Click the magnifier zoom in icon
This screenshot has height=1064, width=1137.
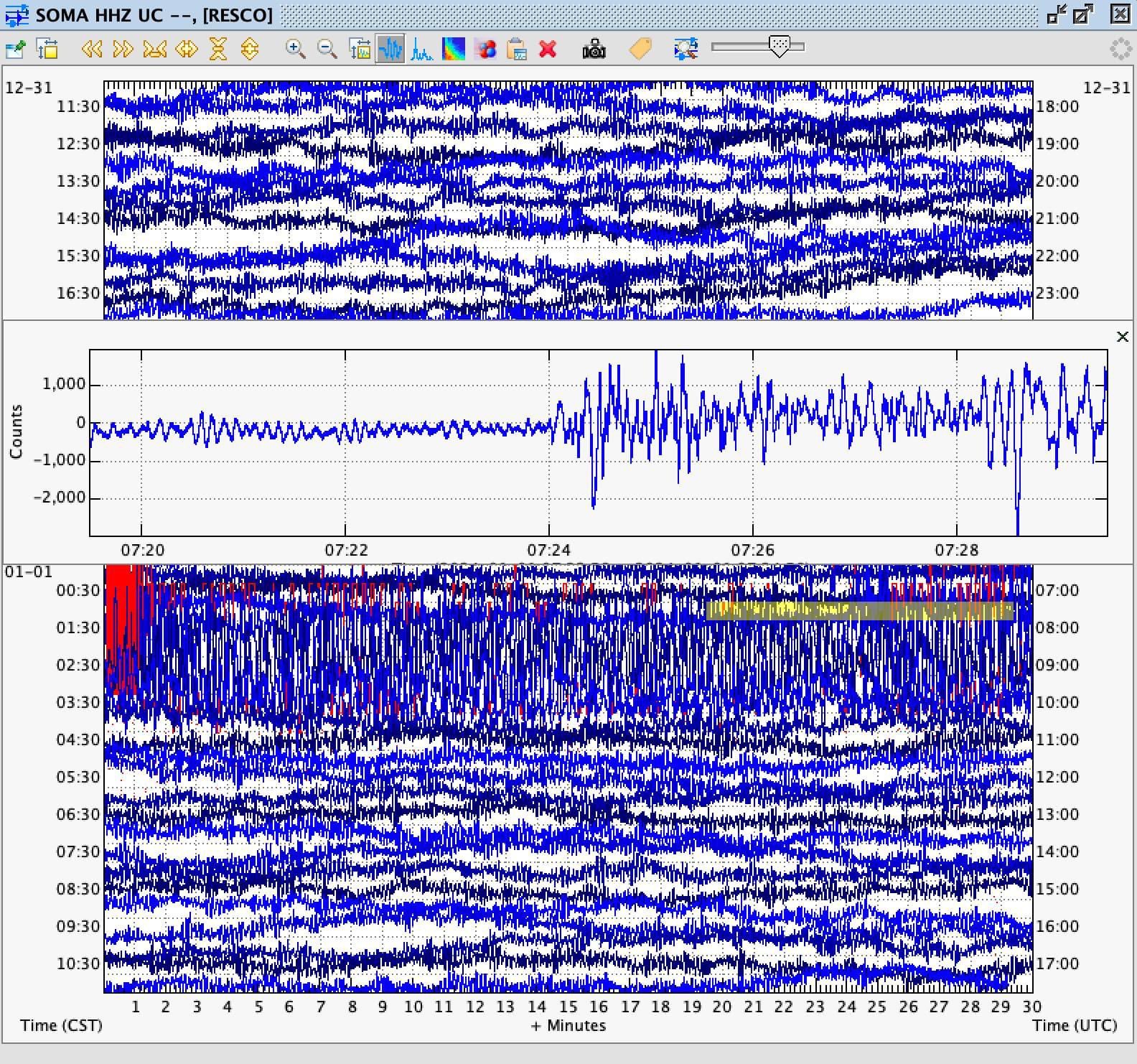(295, 49)
